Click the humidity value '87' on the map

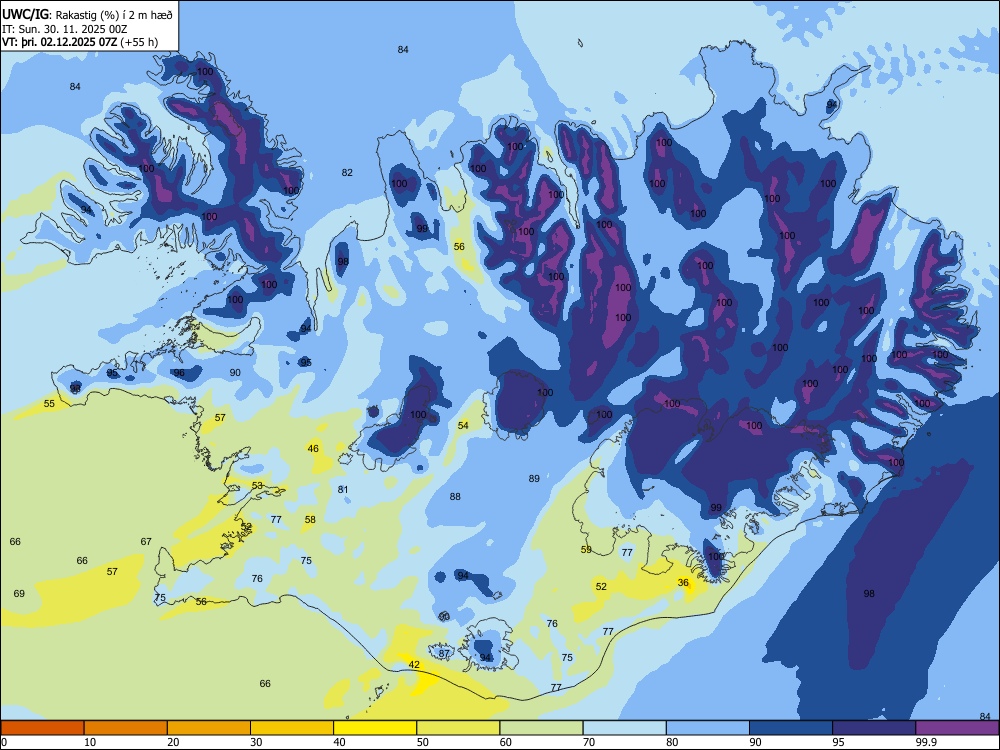(444, 654)
